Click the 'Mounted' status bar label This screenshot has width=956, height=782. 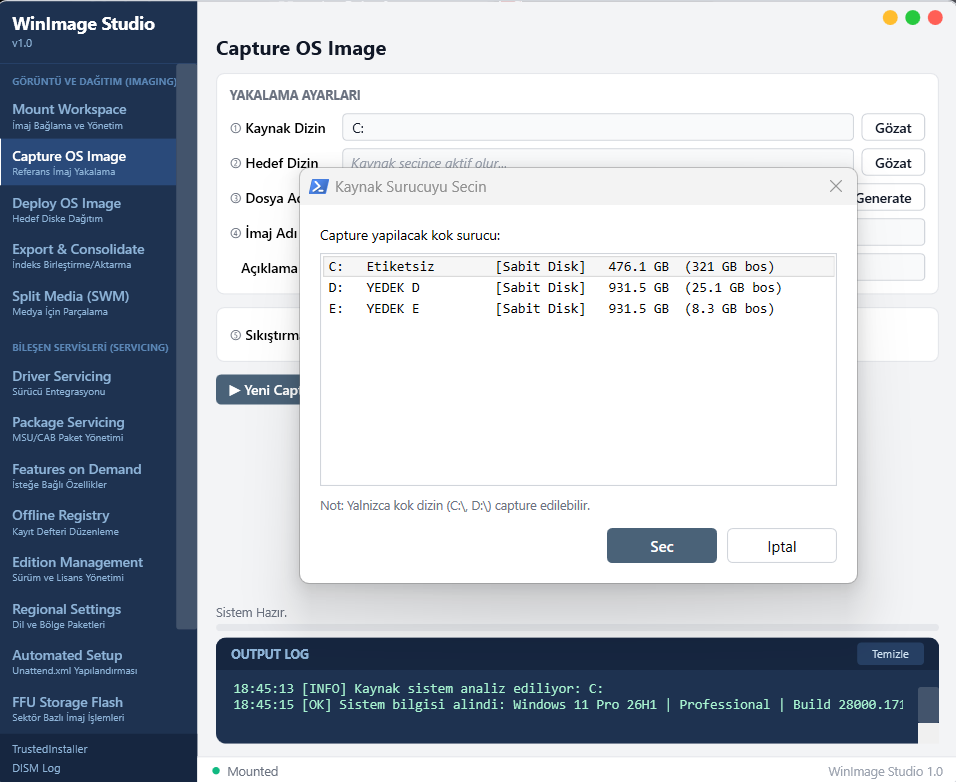coord(252,771)
